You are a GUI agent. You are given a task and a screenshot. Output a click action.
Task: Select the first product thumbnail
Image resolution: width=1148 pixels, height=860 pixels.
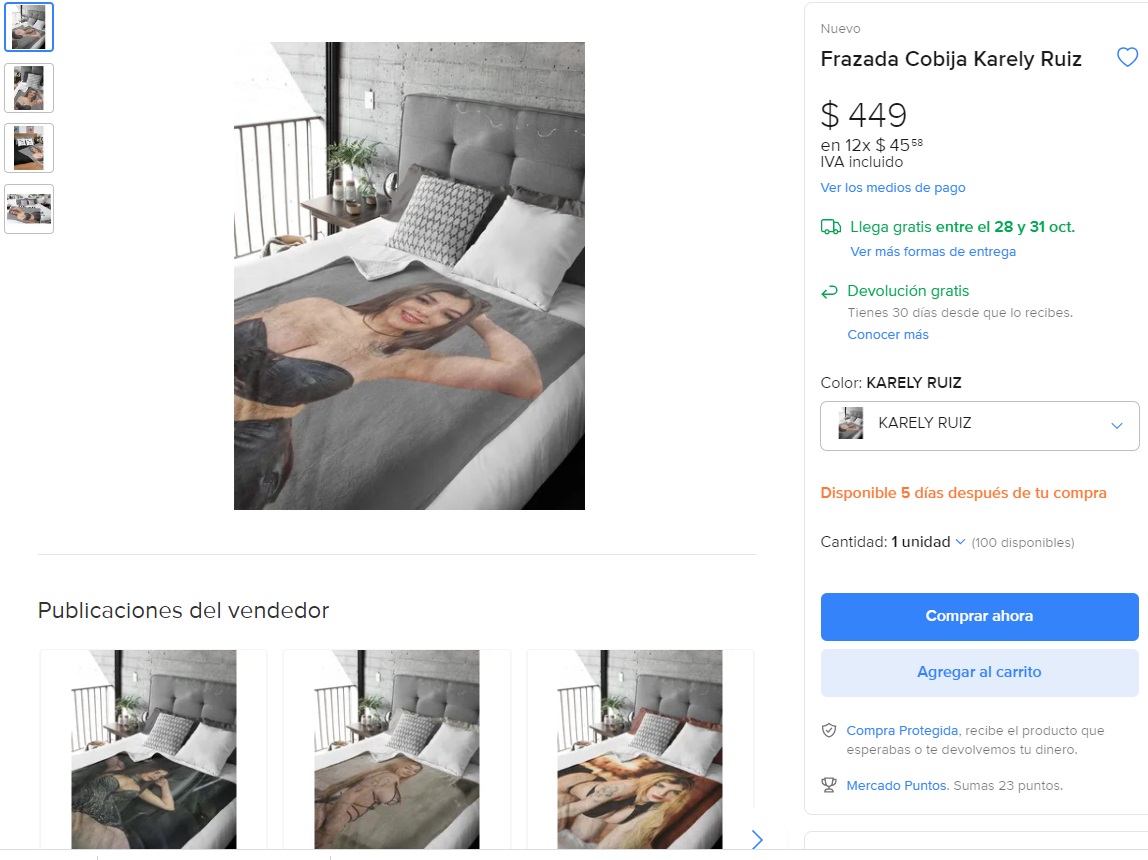[28, 27]
